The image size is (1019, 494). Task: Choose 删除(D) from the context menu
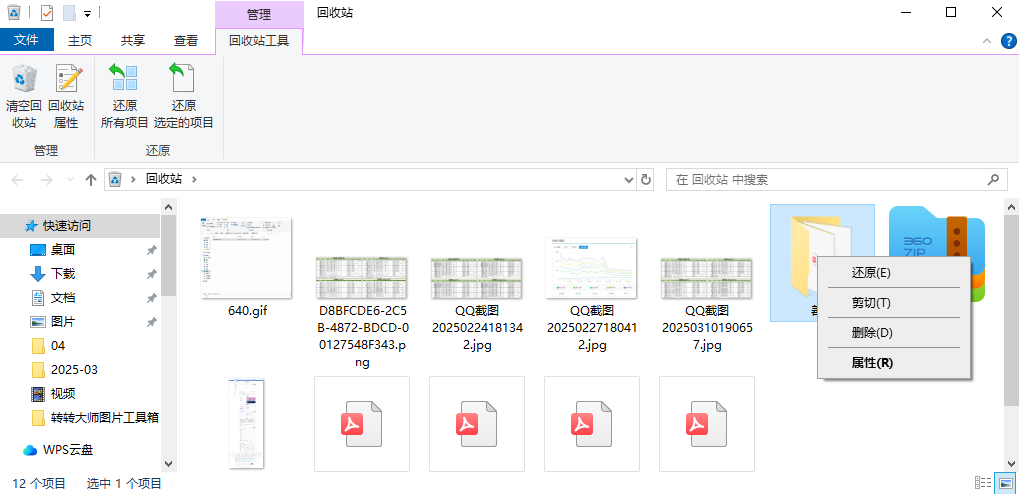(x=870, y=332)
